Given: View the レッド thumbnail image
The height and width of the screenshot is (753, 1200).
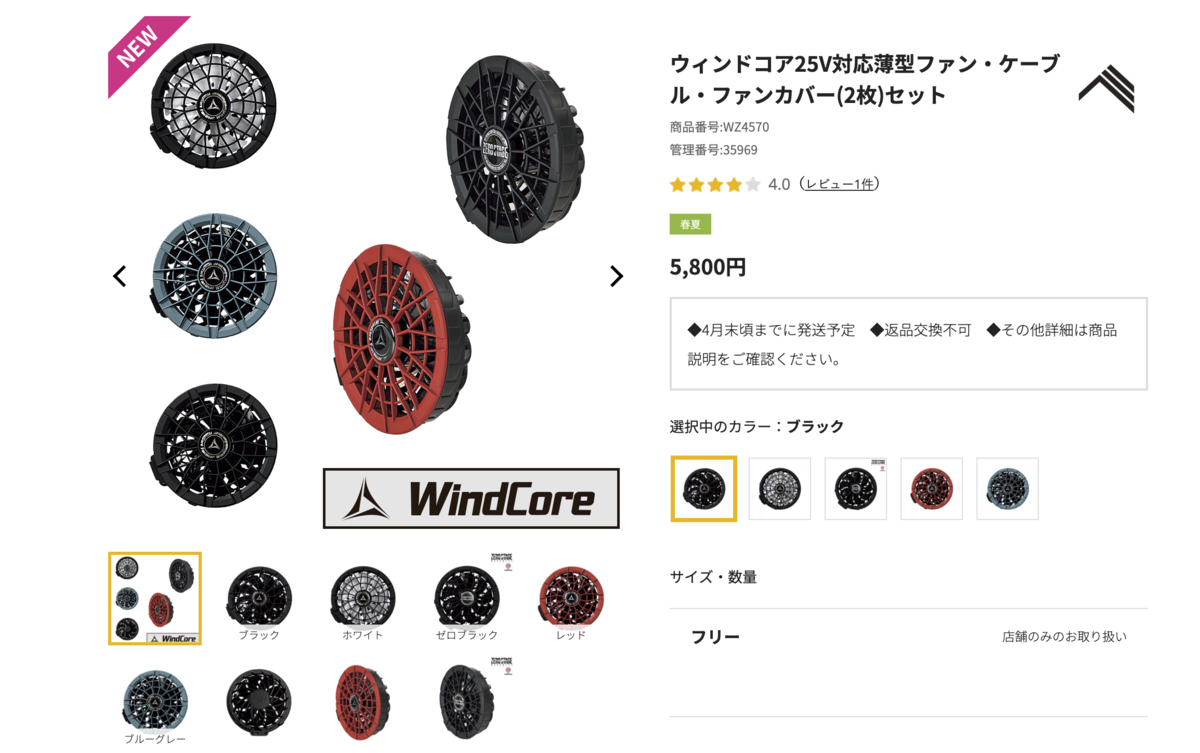Looking at the screenshot, I should click(571, 598).
